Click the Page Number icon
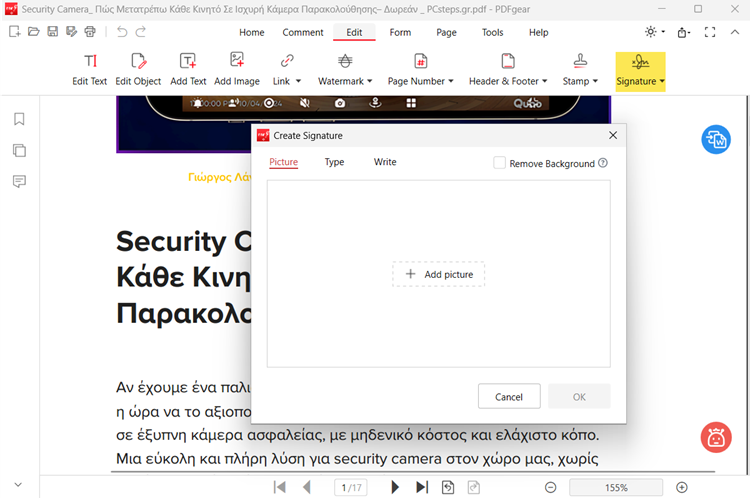750x498 pixels. pyautogui.click(x=420, y=61)
